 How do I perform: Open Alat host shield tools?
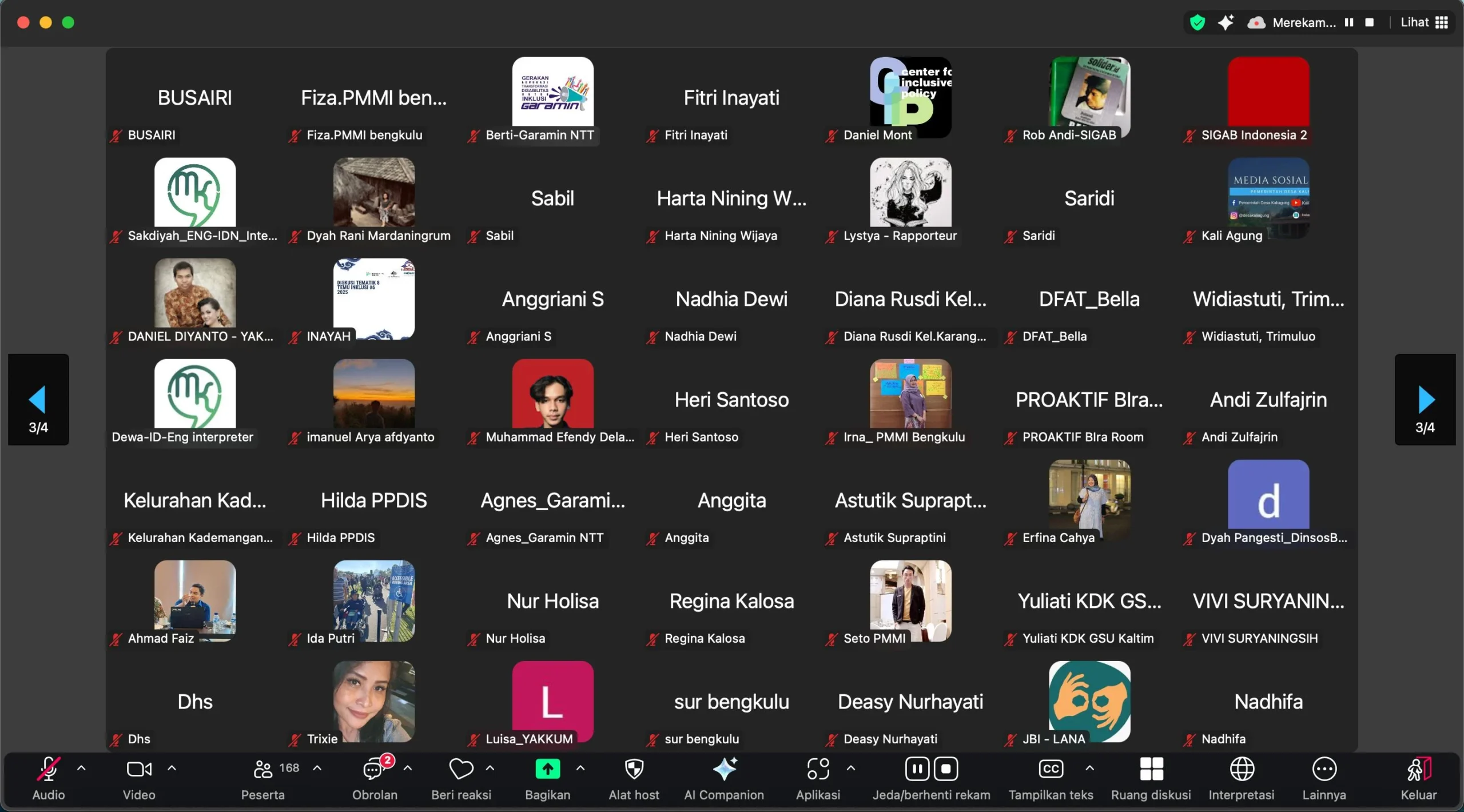coord(634,770)
